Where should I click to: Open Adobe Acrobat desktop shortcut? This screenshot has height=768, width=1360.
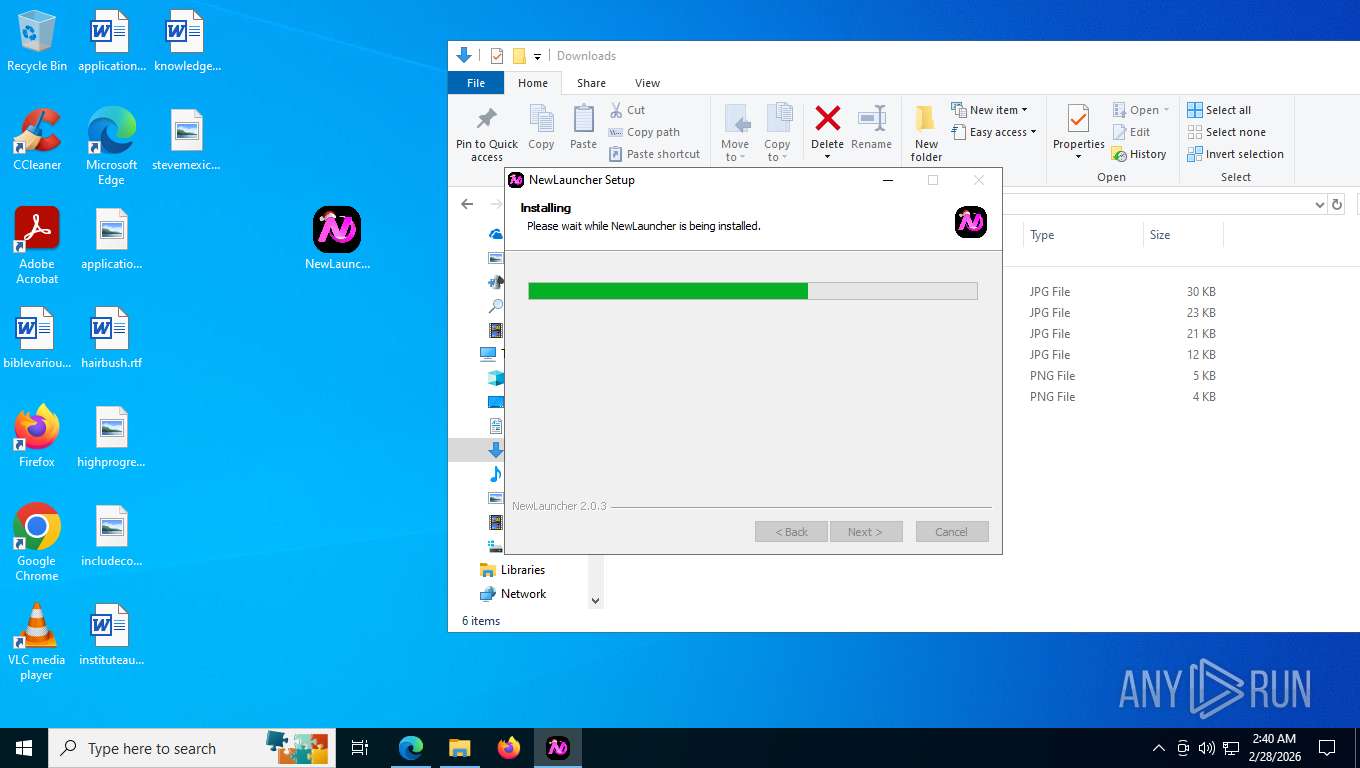37,246
